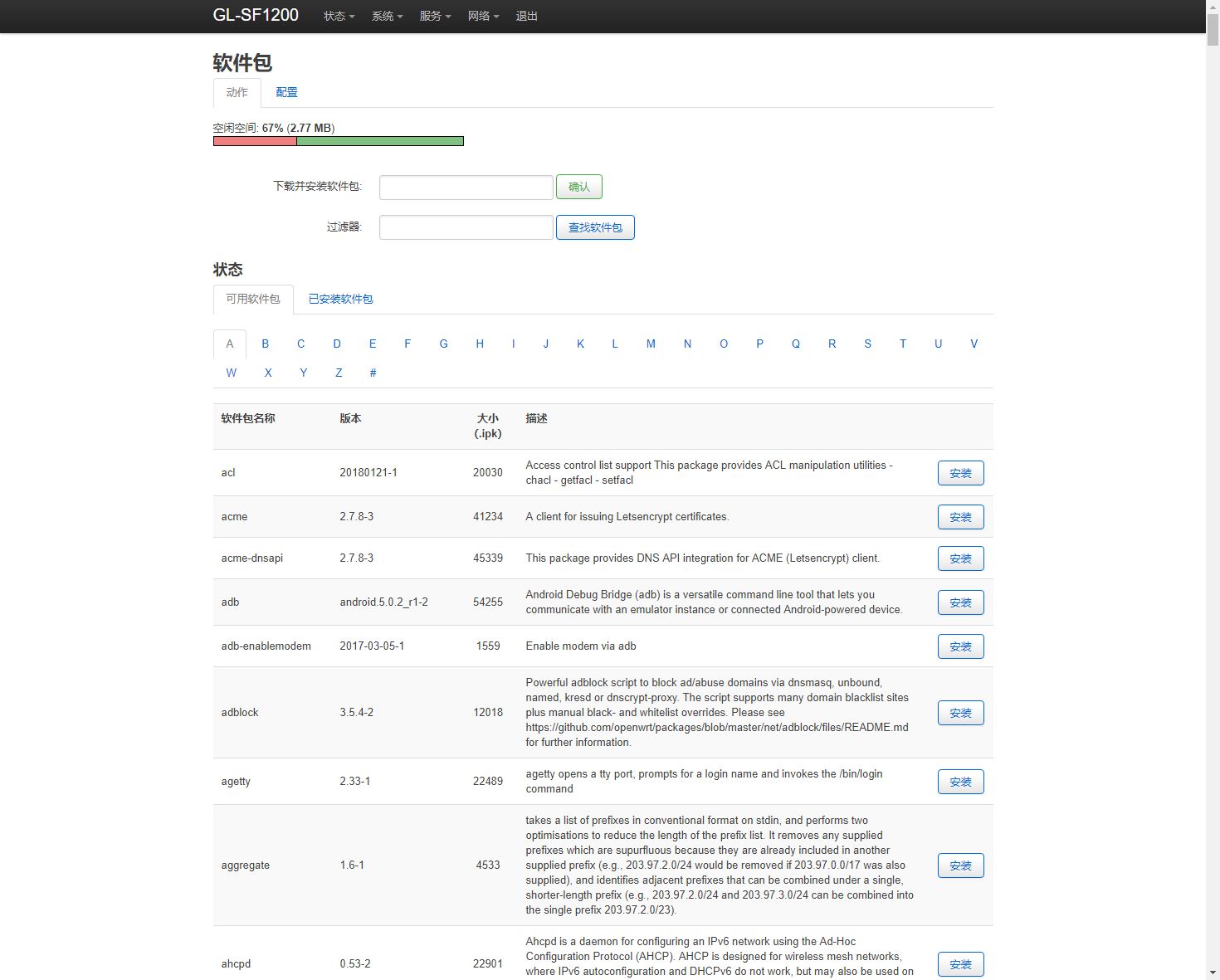
Task: Select letter M package filter
Action: [x=651, y=344]
